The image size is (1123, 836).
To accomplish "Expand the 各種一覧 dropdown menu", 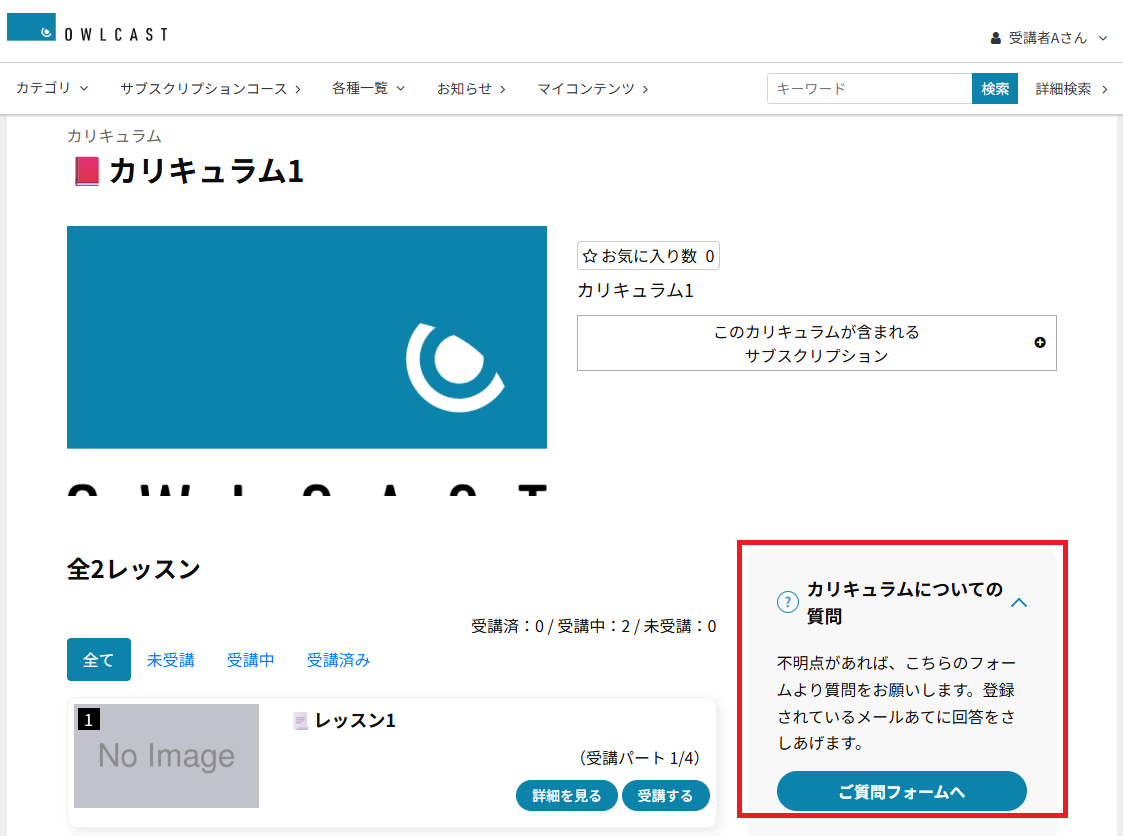I will (368, 88).
